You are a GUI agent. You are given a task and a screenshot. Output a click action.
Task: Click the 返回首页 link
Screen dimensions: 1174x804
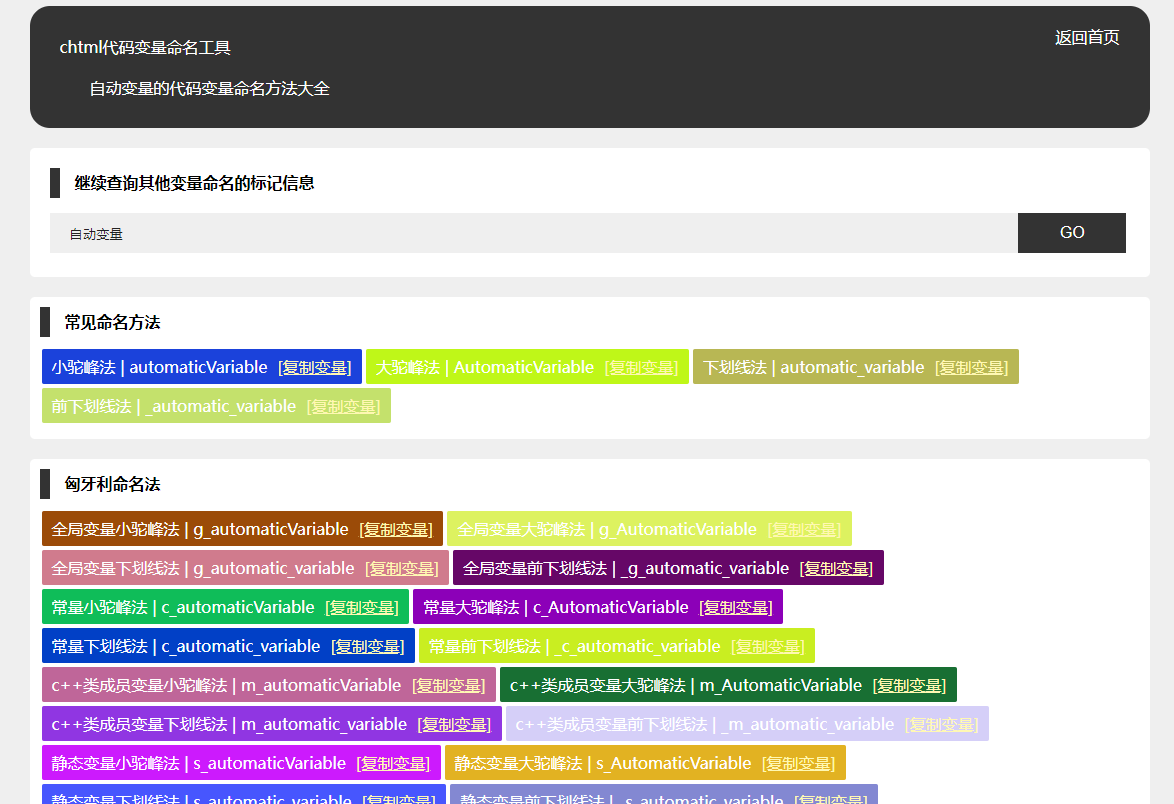coord(1086,38)
